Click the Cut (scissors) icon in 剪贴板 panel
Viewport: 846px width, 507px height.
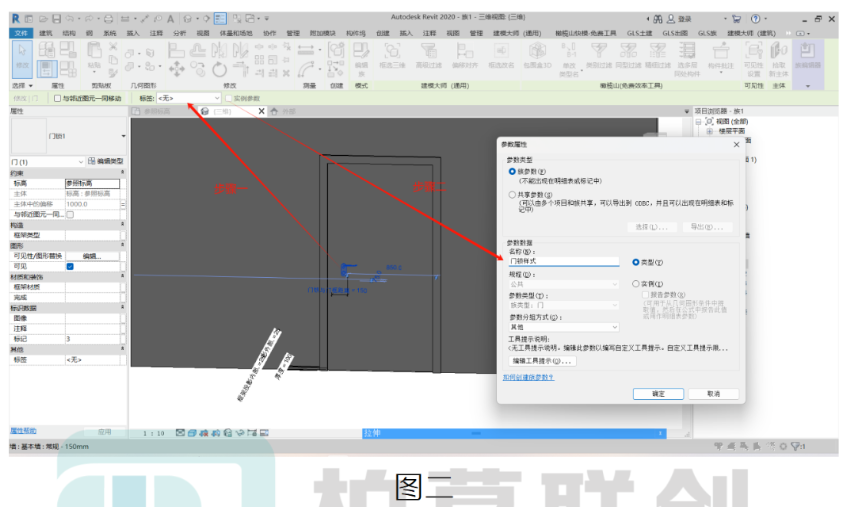(x=113, y=47)
